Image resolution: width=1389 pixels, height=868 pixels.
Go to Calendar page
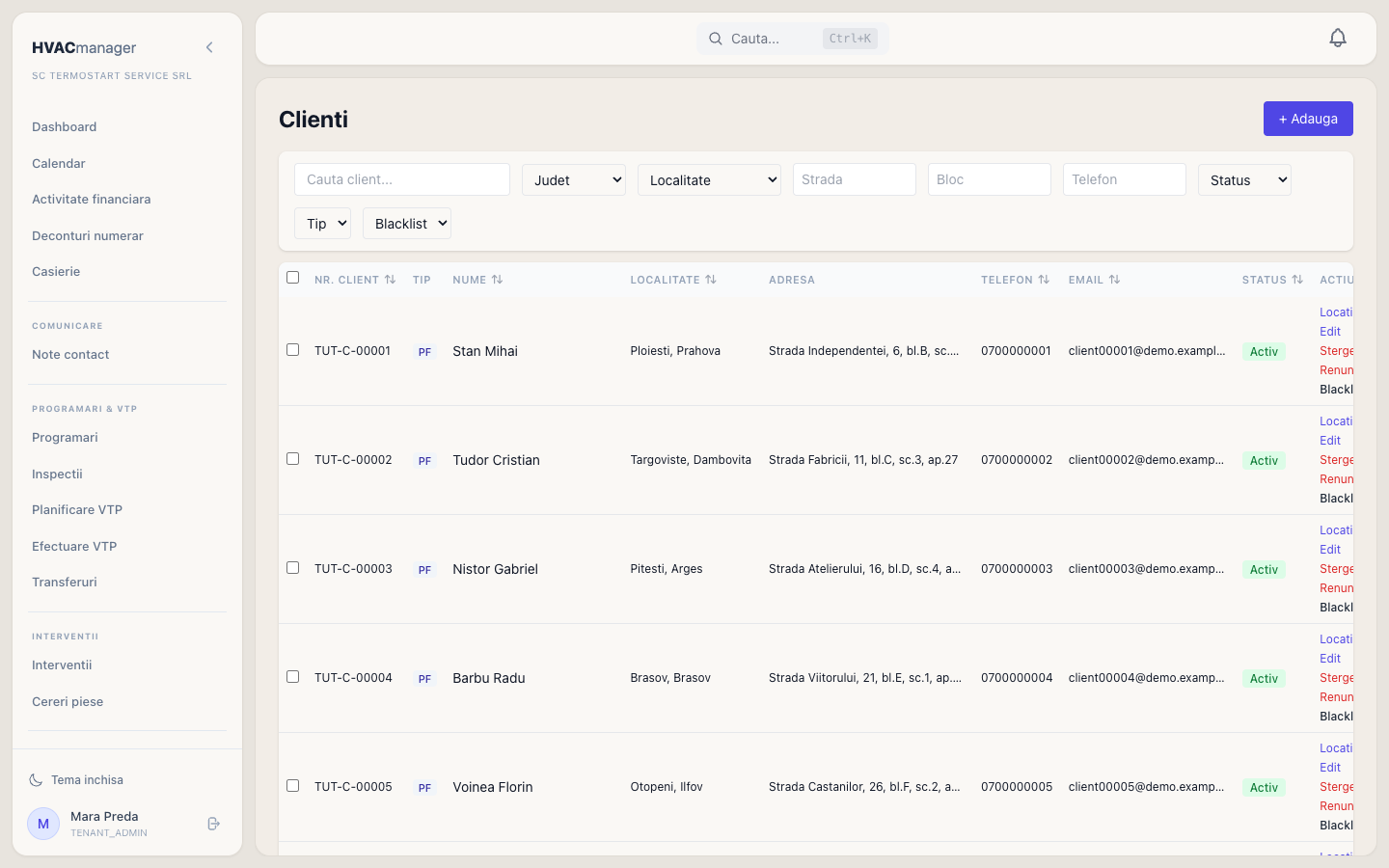59,164
